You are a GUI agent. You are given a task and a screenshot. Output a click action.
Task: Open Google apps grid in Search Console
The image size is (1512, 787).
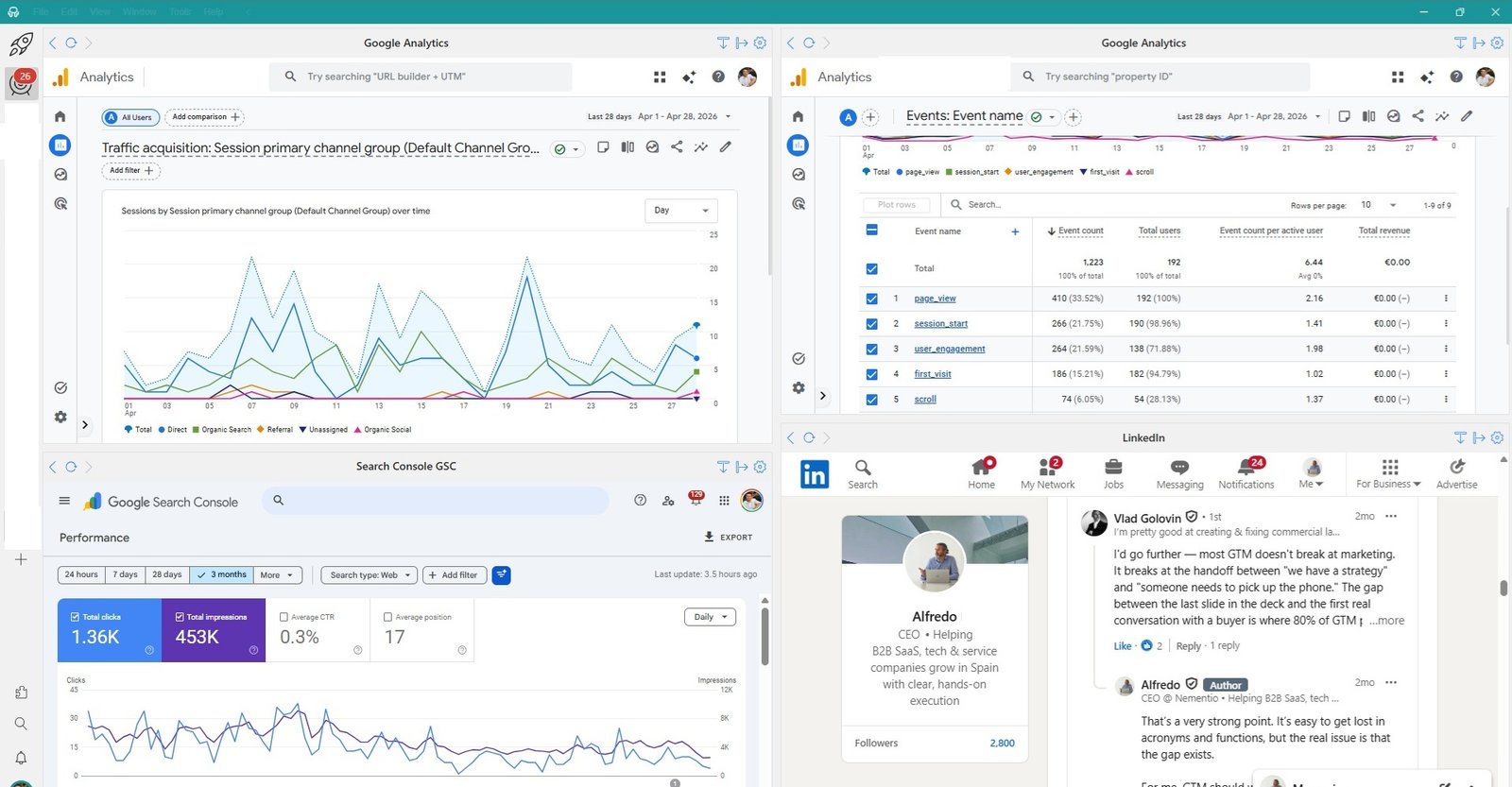click(x=724, y=501)
